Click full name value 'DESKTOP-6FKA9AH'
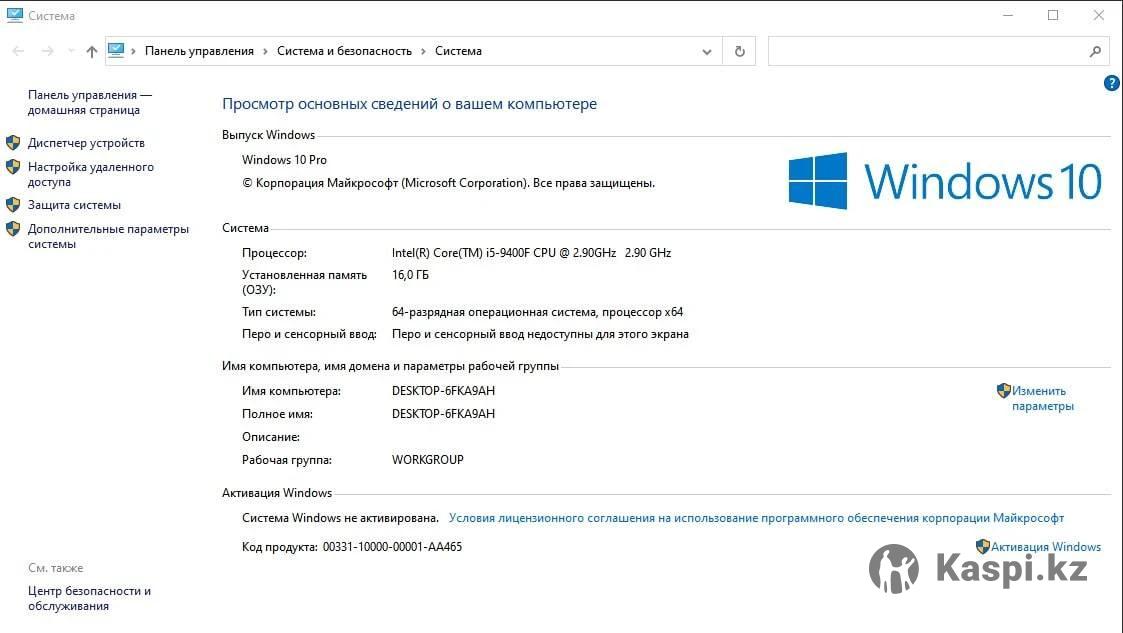The image size is (1123, 633). 443,414
